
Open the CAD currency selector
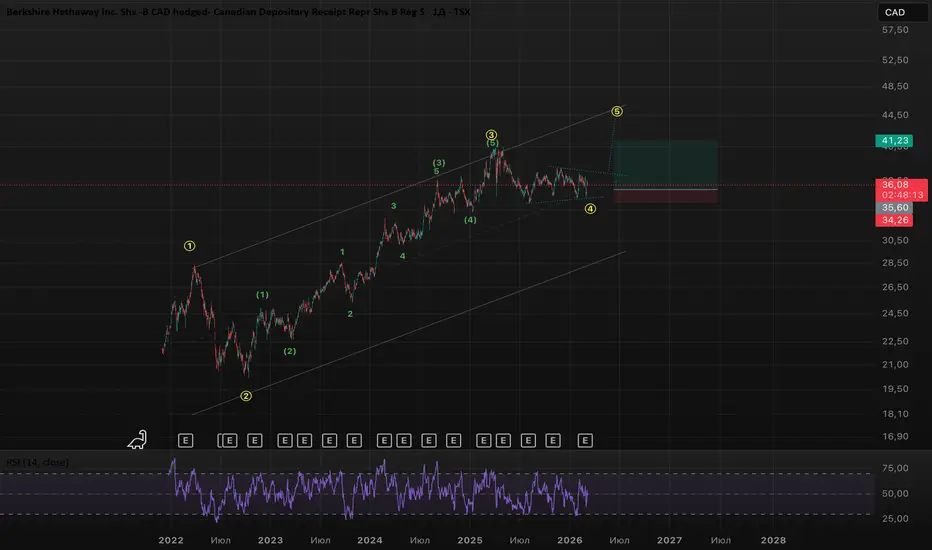coord(902,12)
